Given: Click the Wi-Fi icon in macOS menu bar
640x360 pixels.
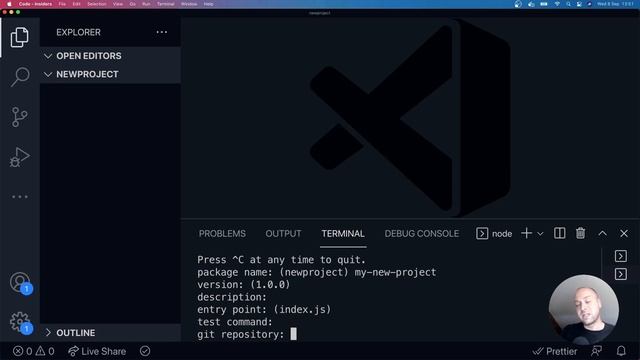Looking at the screenshot, I should click(557, 4).
